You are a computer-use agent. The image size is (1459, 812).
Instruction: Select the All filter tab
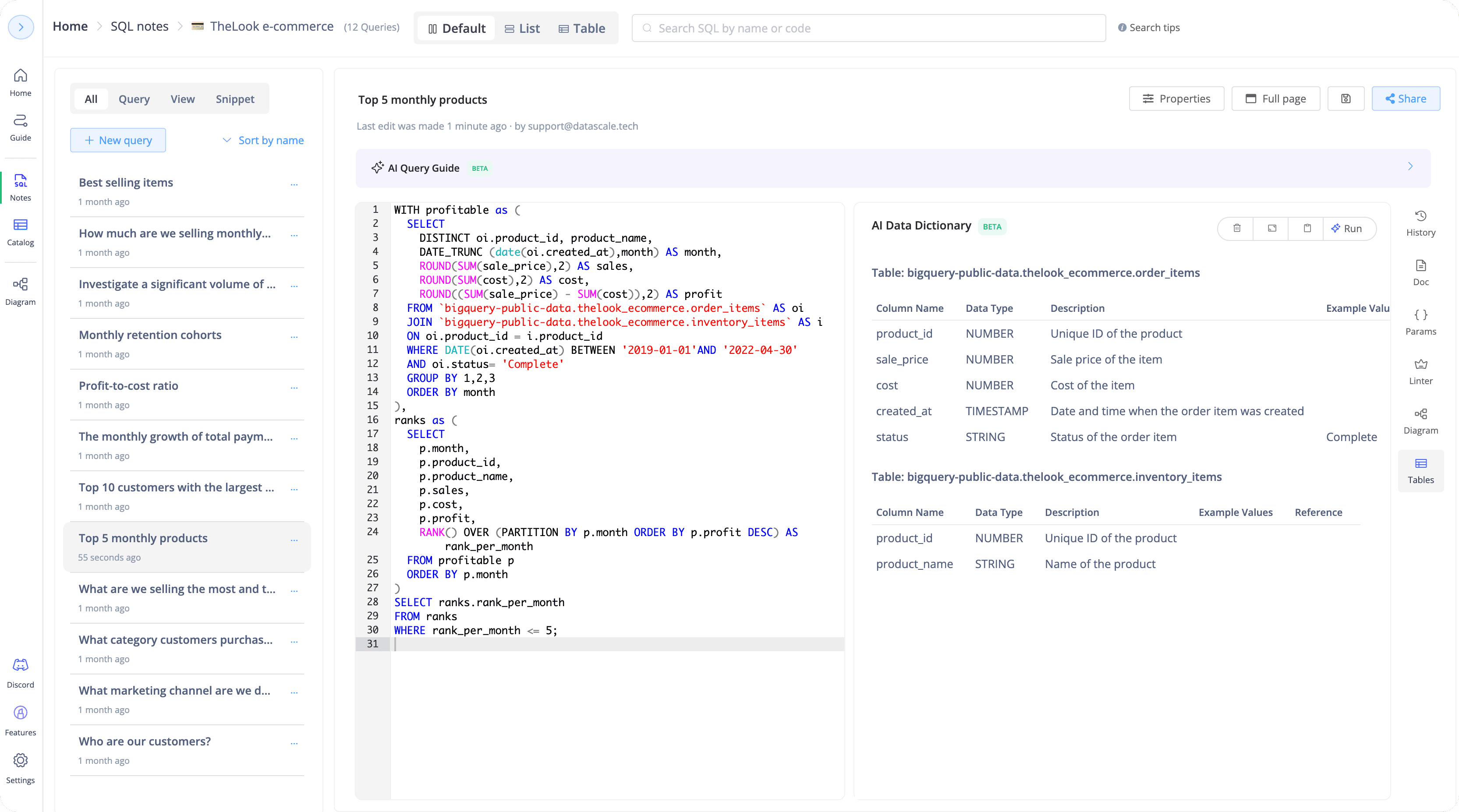click(x=91, y=99)
